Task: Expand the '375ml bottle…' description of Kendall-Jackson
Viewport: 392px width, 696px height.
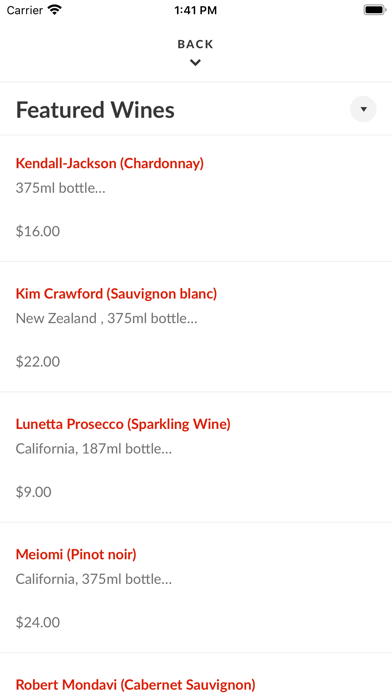Action: tap(60, 188)
